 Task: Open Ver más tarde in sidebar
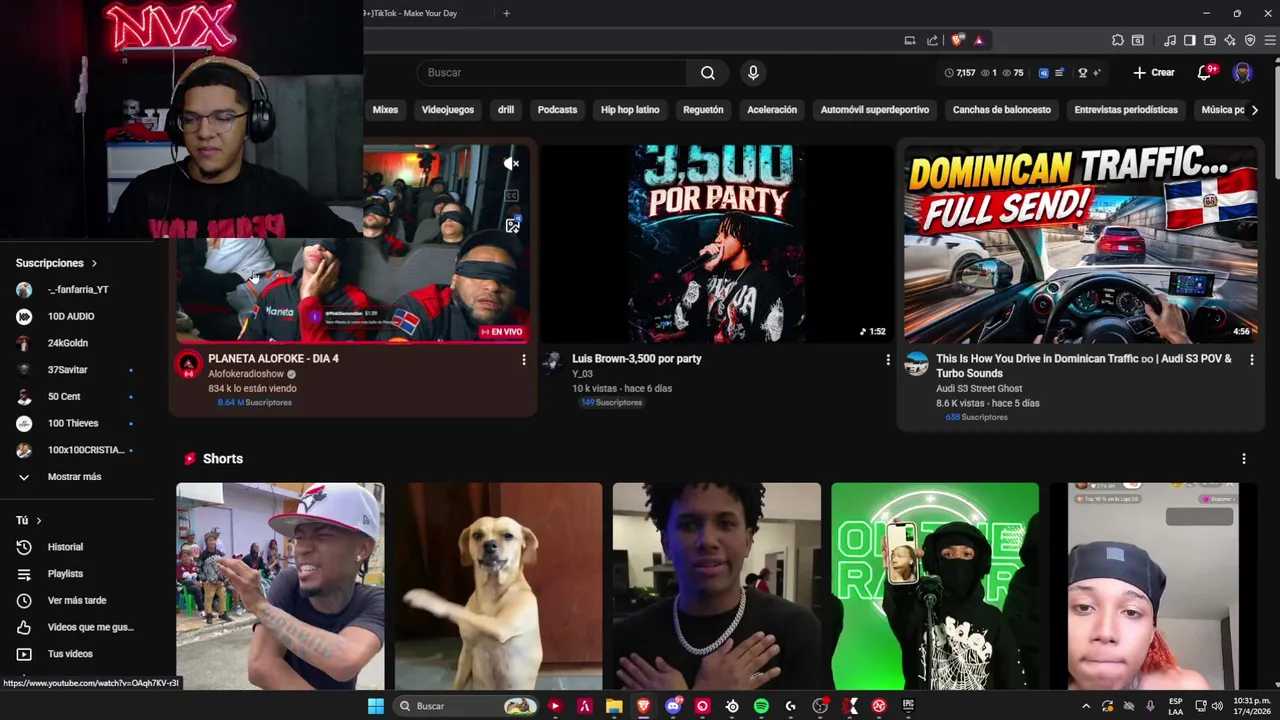pyautogui.click(x=76, y=600)
